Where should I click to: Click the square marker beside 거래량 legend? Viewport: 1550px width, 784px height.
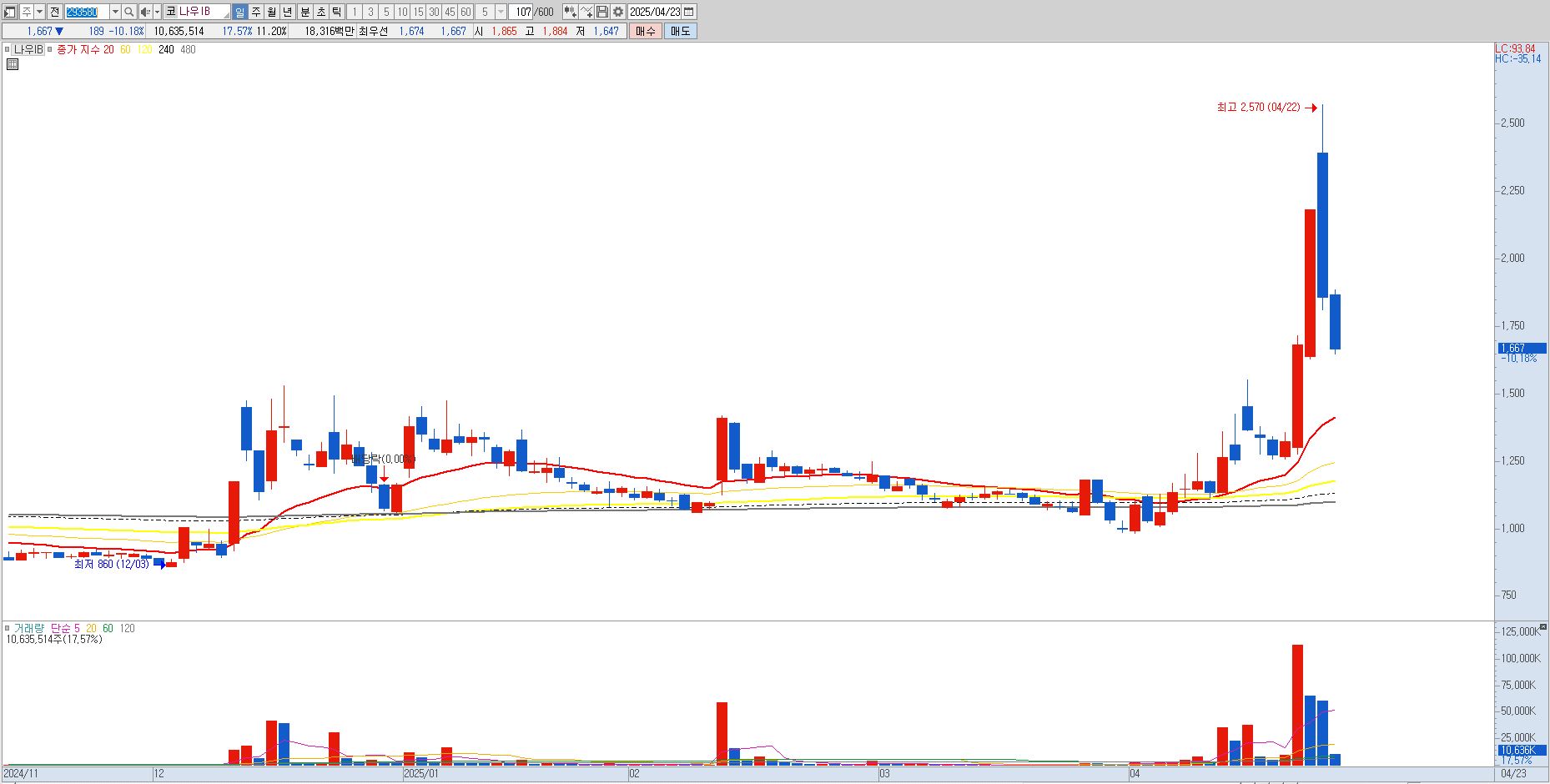click(x=7, y=628)
